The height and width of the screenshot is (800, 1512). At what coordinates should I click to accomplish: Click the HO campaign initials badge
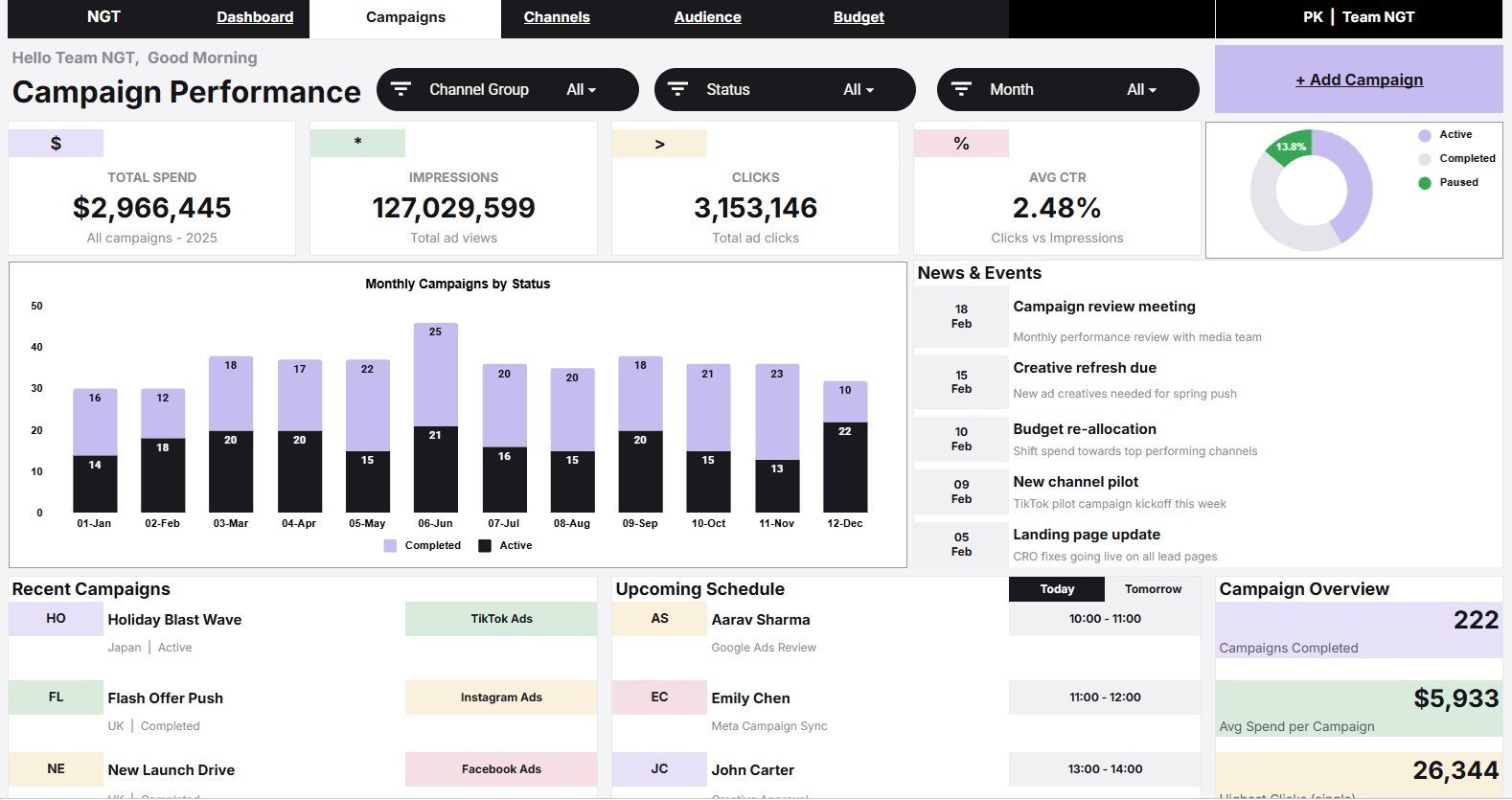click(x=56, y=619)
